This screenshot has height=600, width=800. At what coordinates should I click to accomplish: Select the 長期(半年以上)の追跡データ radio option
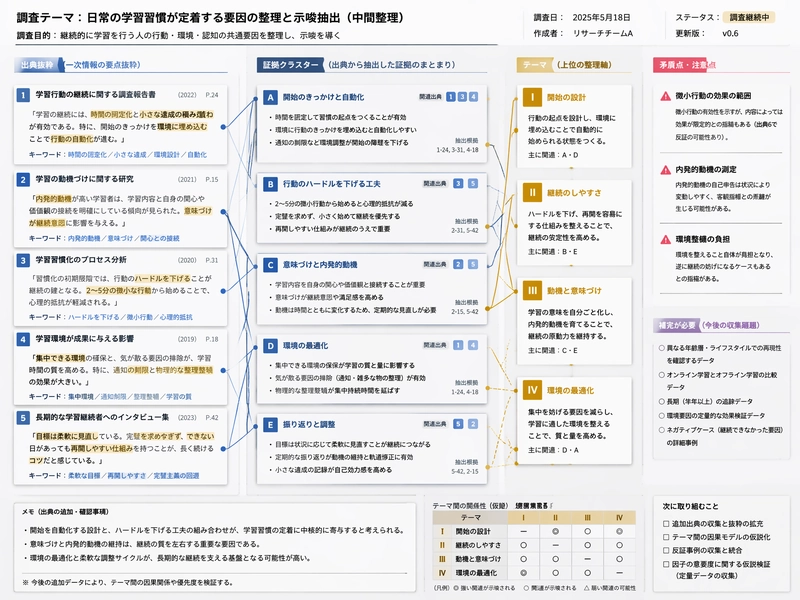(x=662, y=402)
